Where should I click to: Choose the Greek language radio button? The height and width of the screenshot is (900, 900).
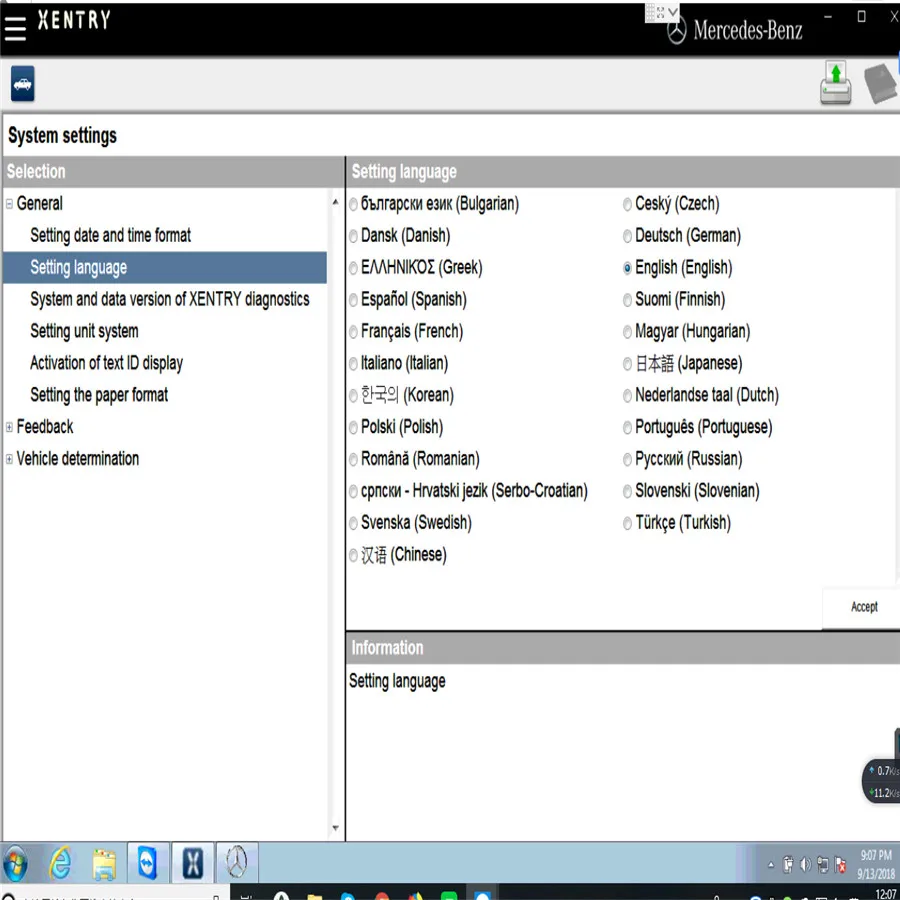click(x=354, y=268)
